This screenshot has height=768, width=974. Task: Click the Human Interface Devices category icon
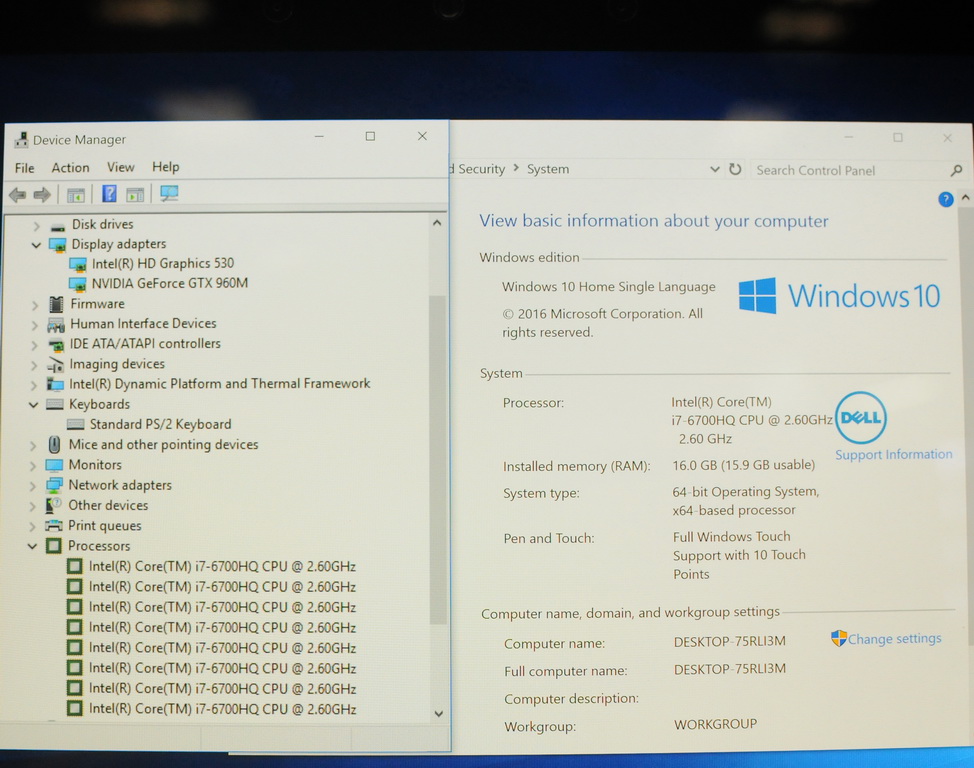[x=56, y=324]
